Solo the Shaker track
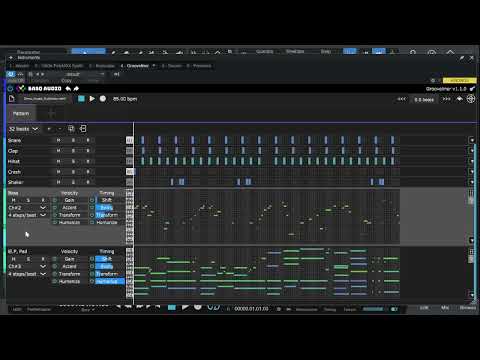480x360 pixels. coord(73,182)
